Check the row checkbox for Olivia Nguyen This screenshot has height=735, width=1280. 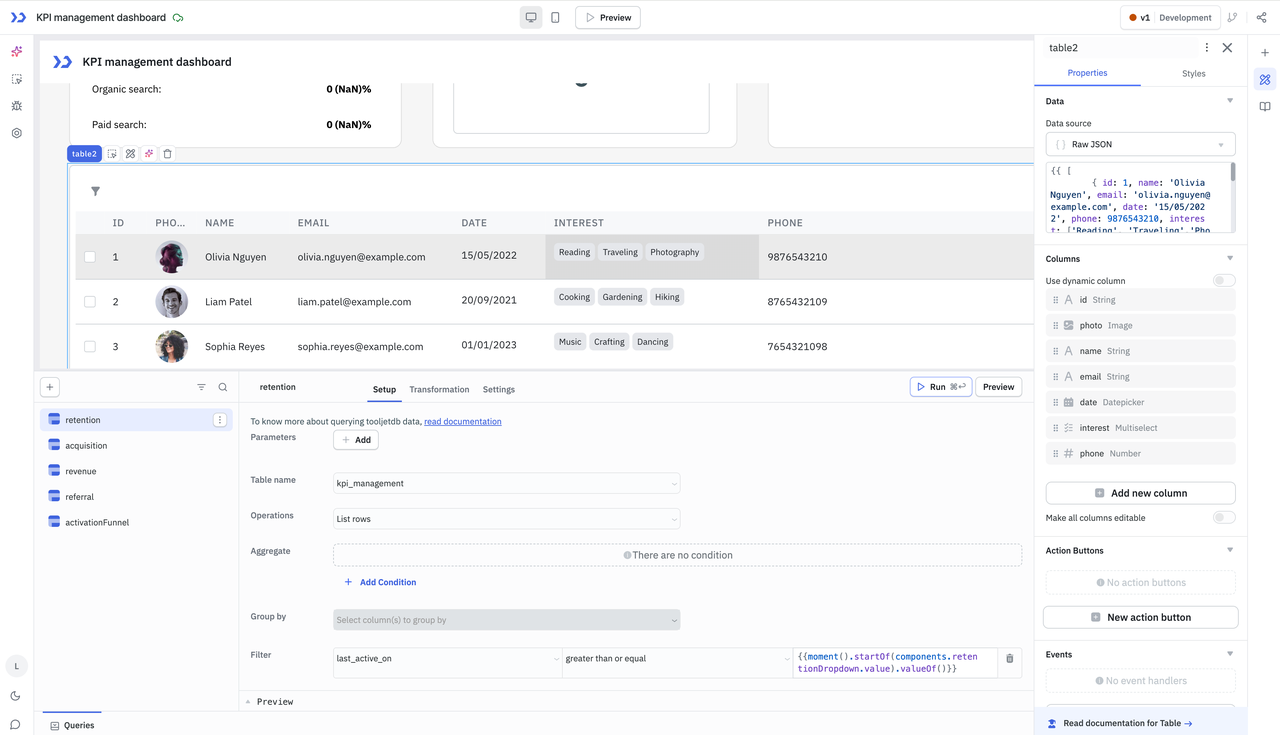coord(90,257)
